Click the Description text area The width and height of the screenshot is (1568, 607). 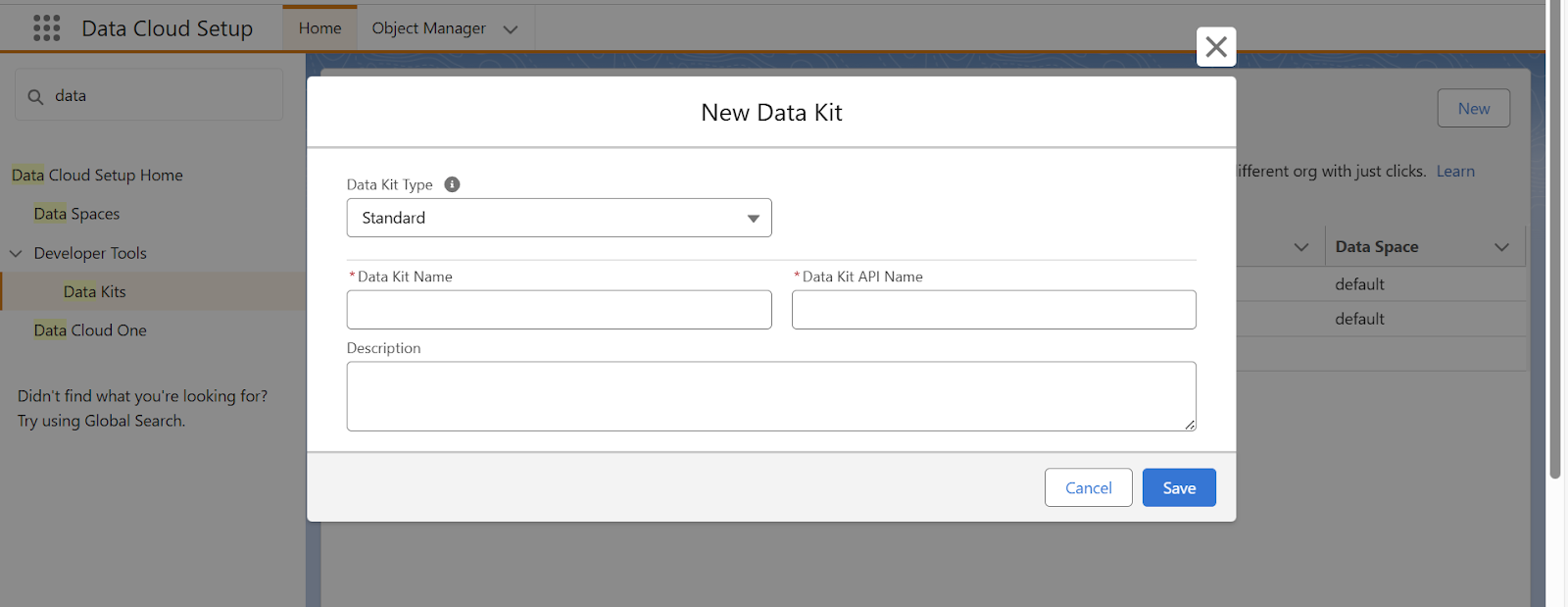[770, 396]
